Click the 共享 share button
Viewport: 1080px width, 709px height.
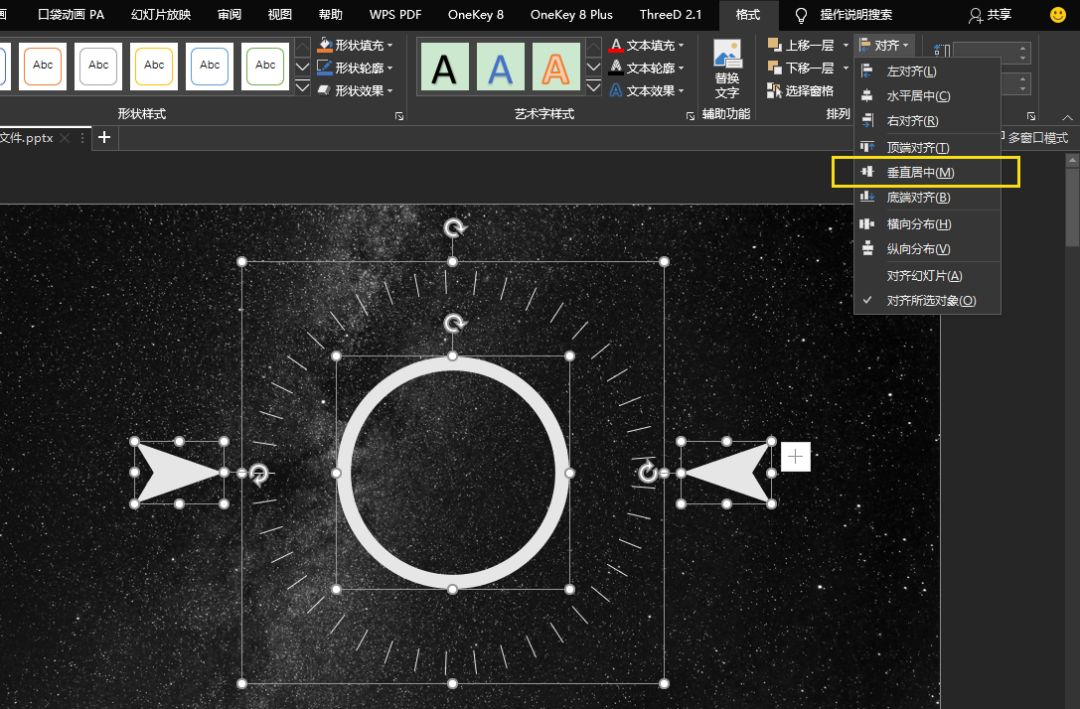pyautogui.click(x=990, y=14)
